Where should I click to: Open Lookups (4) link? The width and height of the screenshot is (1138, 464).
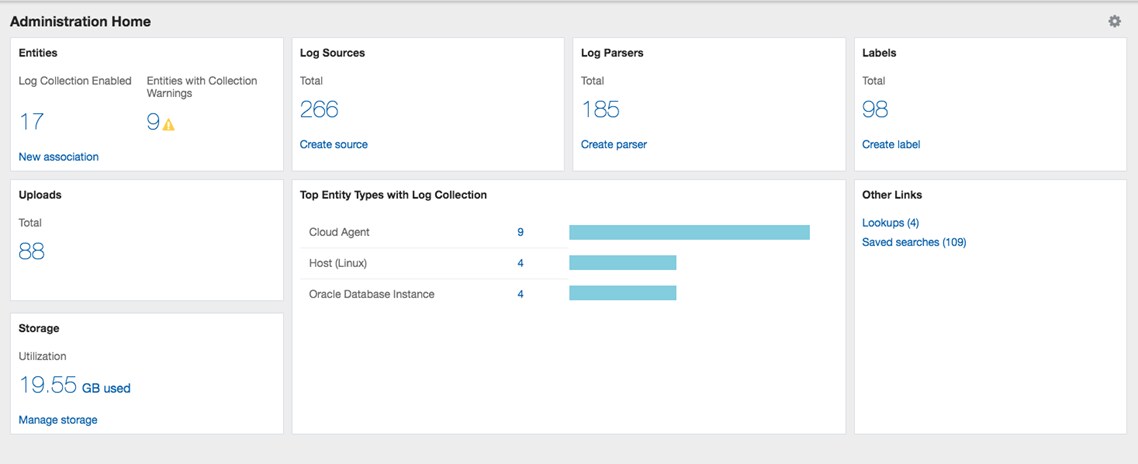pyautogui.click(x=890, y=223)
